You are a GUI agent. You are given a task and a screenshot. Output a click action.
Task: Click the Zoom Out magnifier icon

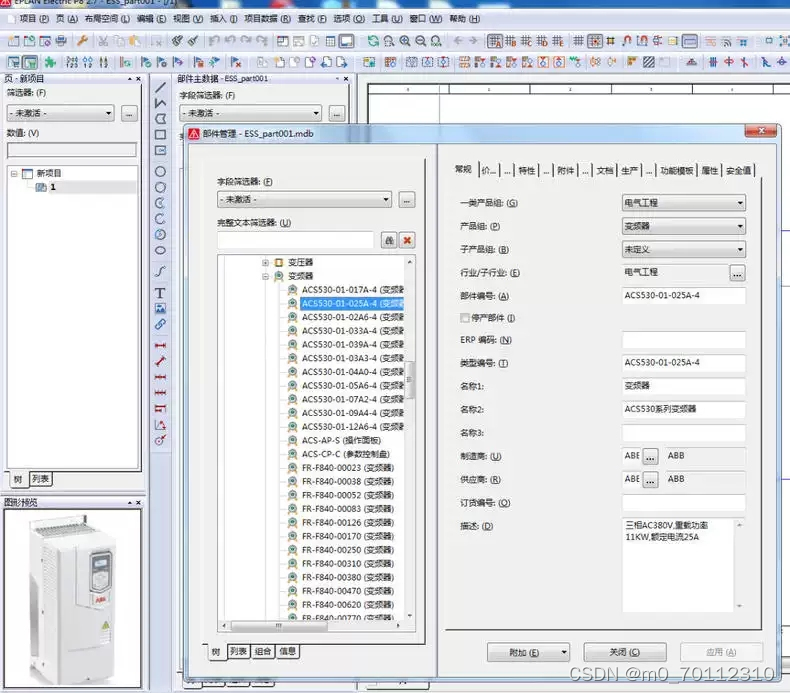(x=421, y=41)
